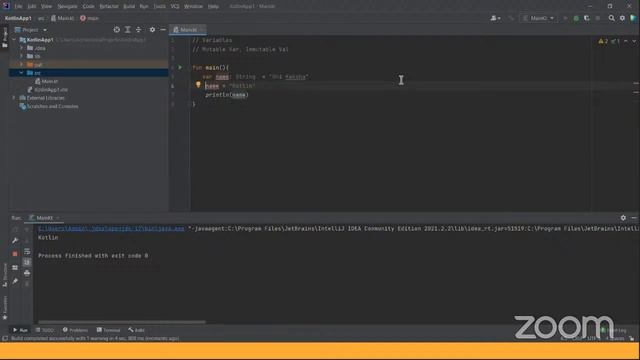Click KotlinApp1 in navigation breadcrumb
The image size is (640, 360).
18,18
